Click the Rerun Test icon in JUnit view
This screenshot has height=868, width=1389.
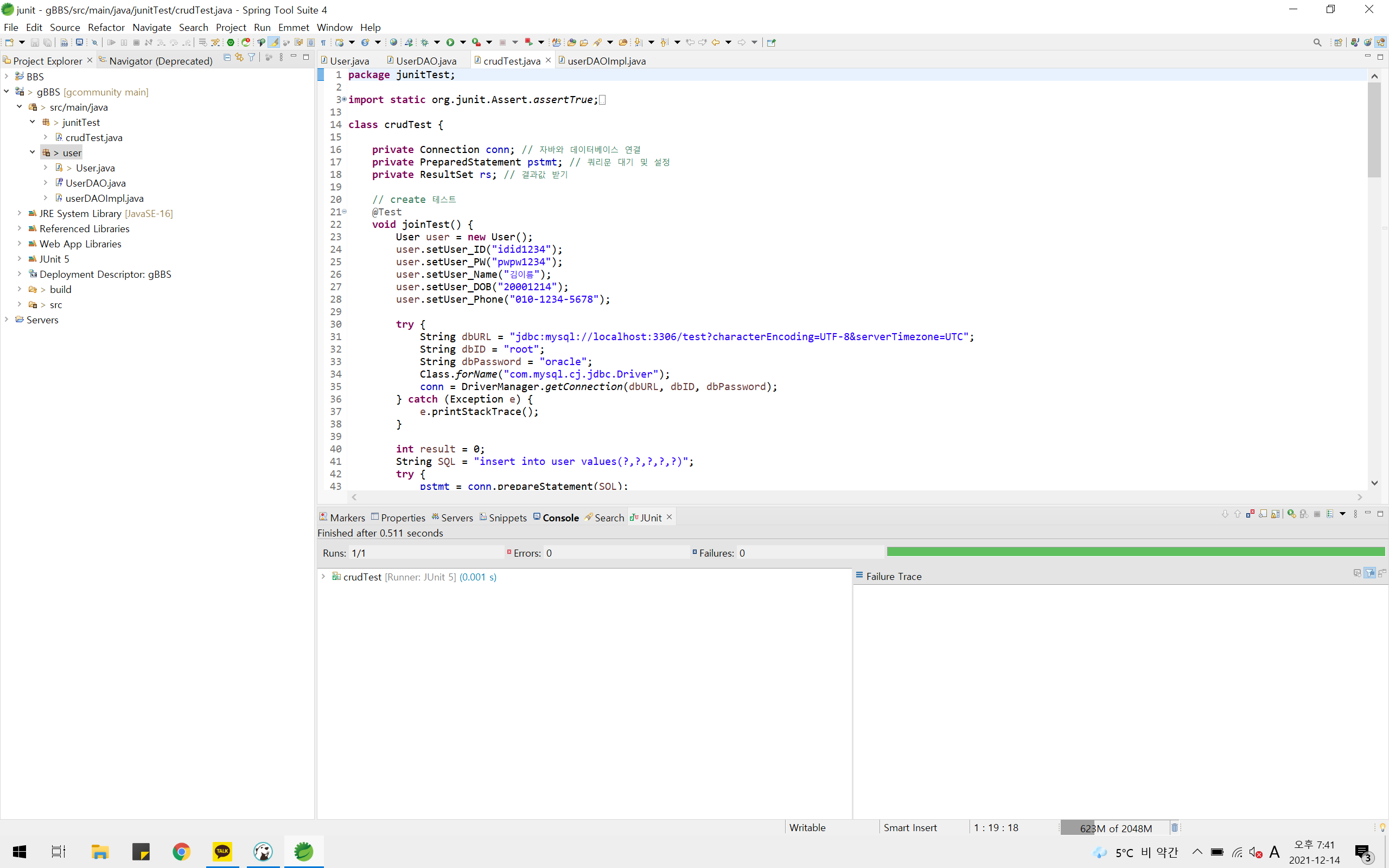coord(1291,514)
